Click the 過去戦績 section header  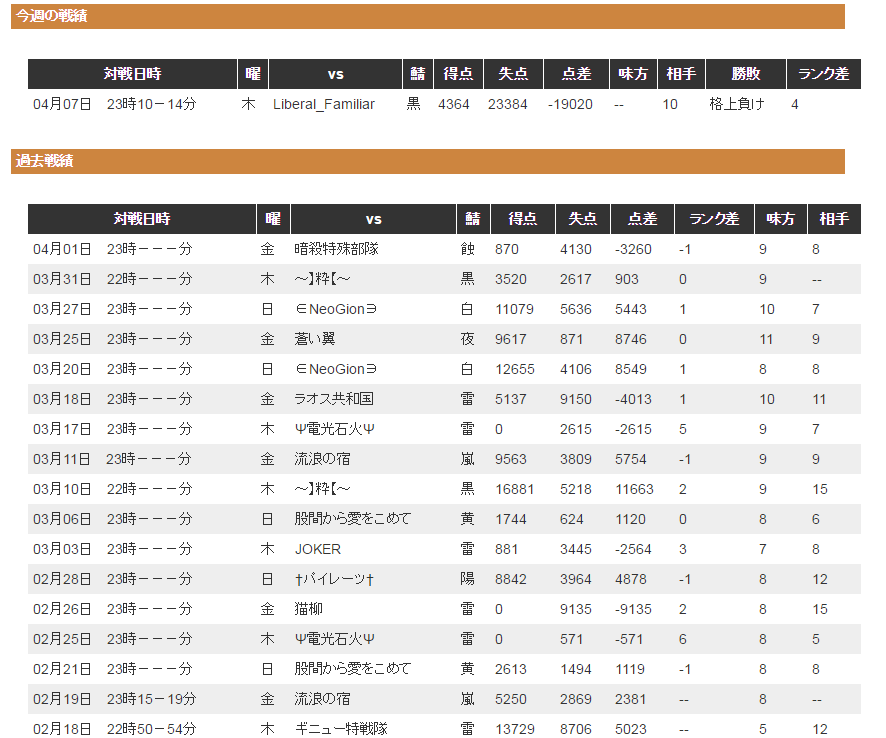(x=428, y=161)
